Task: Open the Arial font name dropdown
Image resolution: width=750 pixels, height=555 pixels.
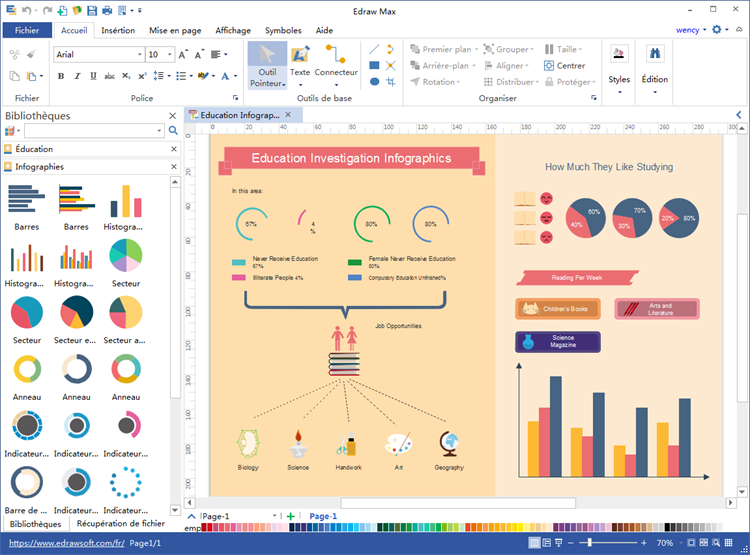Action: click(140, 55)
